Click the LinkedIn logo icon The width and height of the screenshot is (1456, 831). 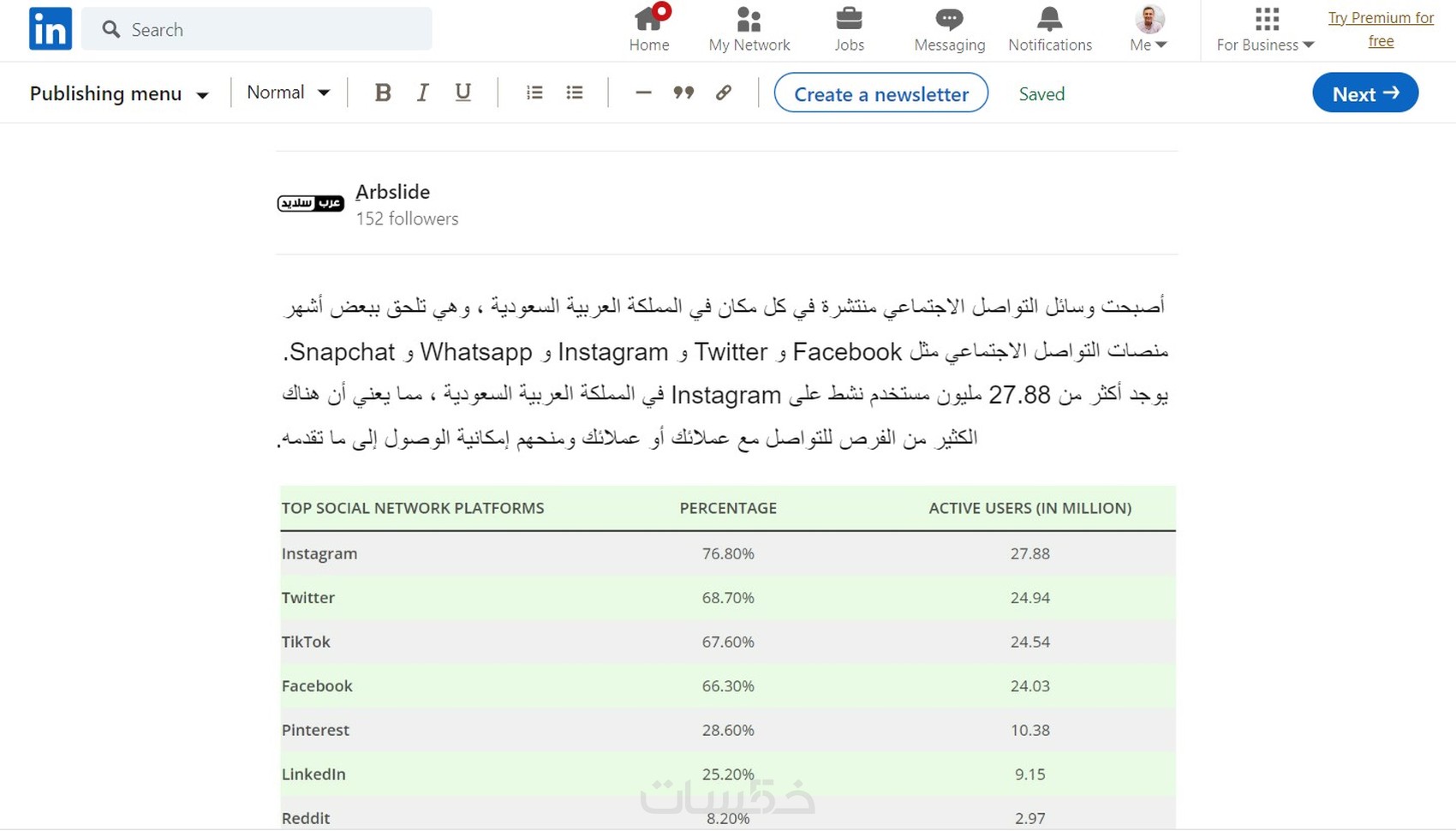[x=51, y=29]
